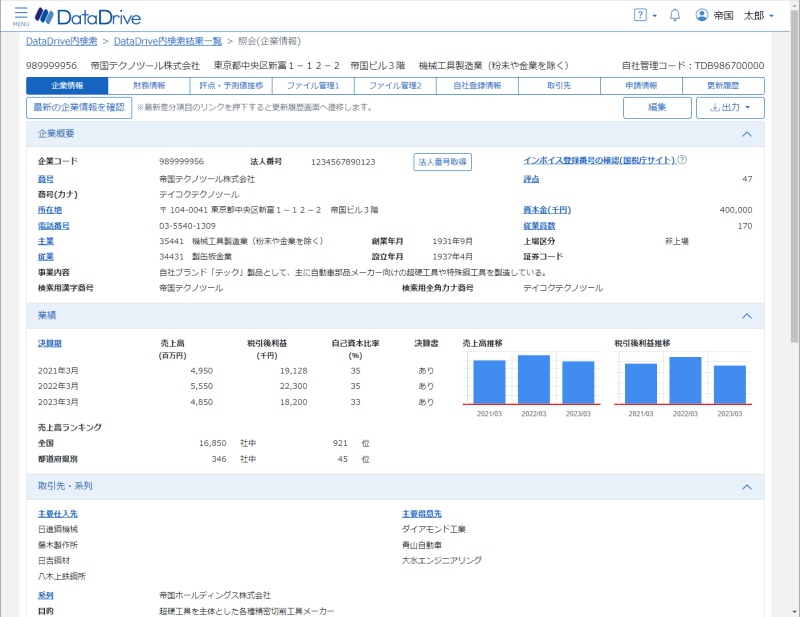The height and width of the screenshot is (617, 800).
Task: Click the 決算期 link
Action: pos(49,343)
